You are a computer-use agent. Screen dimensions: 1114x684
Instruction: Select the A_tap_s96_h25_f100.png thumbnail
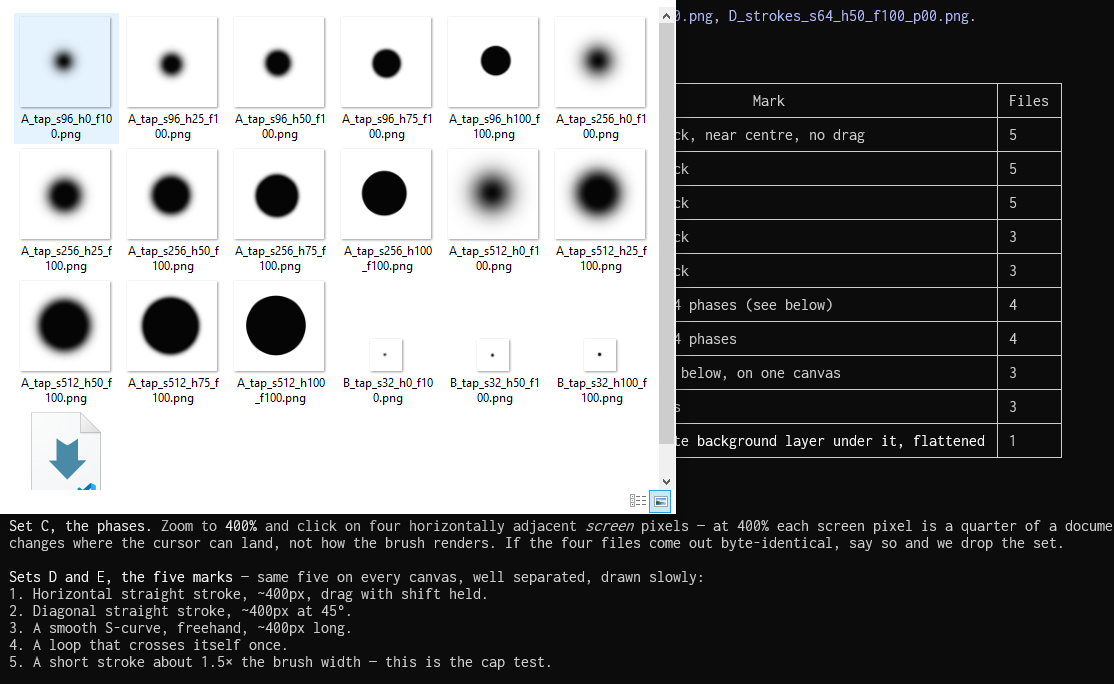tap(172, 62)
